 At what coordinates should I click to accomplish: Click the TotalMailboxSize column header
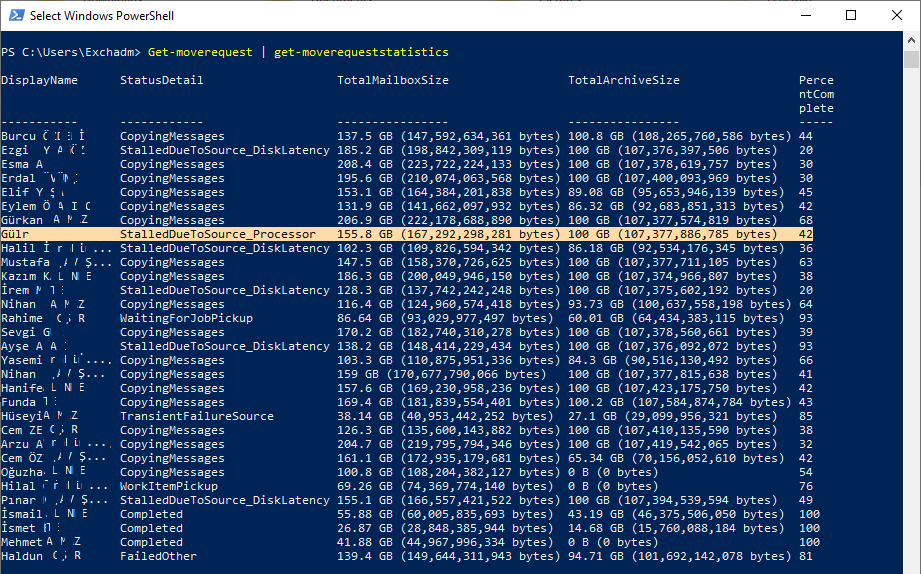point(393,80)
